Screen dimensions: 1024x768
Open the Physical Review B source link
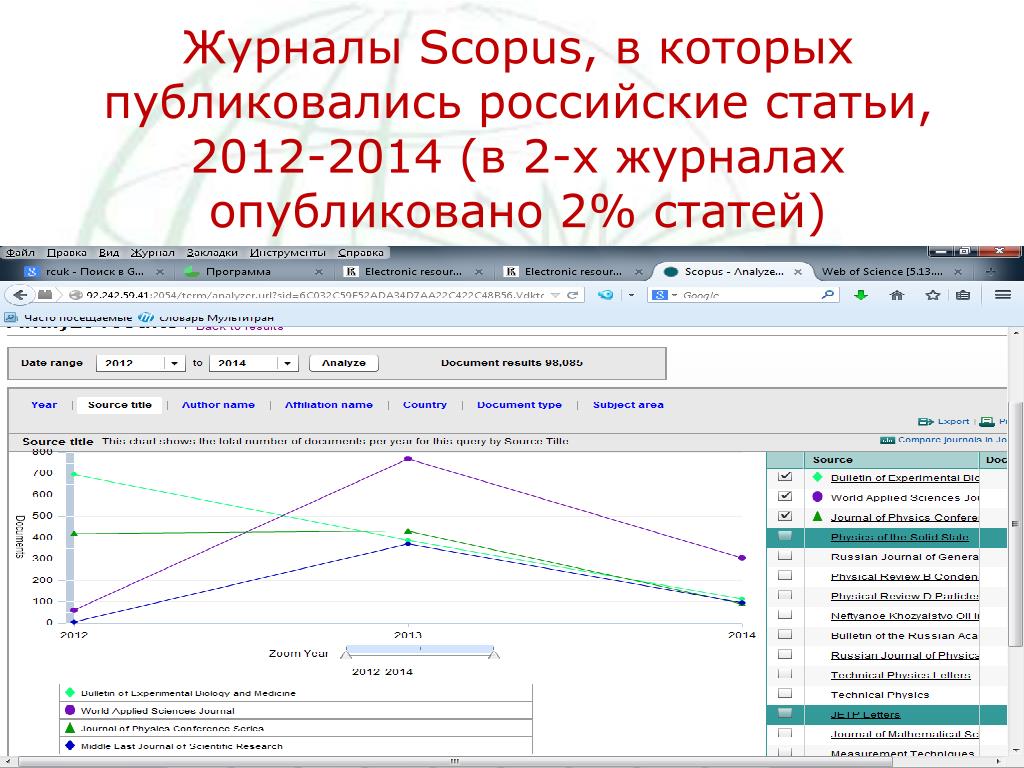[x=904, y=576]
